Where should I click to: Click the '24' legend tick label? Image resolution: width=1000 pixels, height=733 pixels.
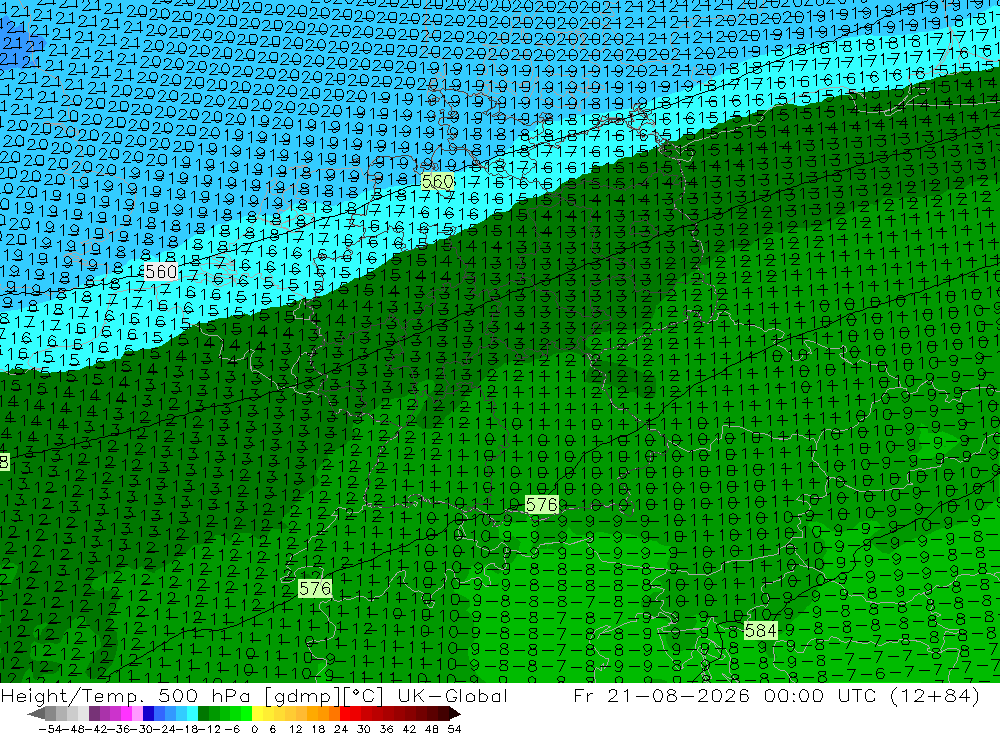point(341,729)
